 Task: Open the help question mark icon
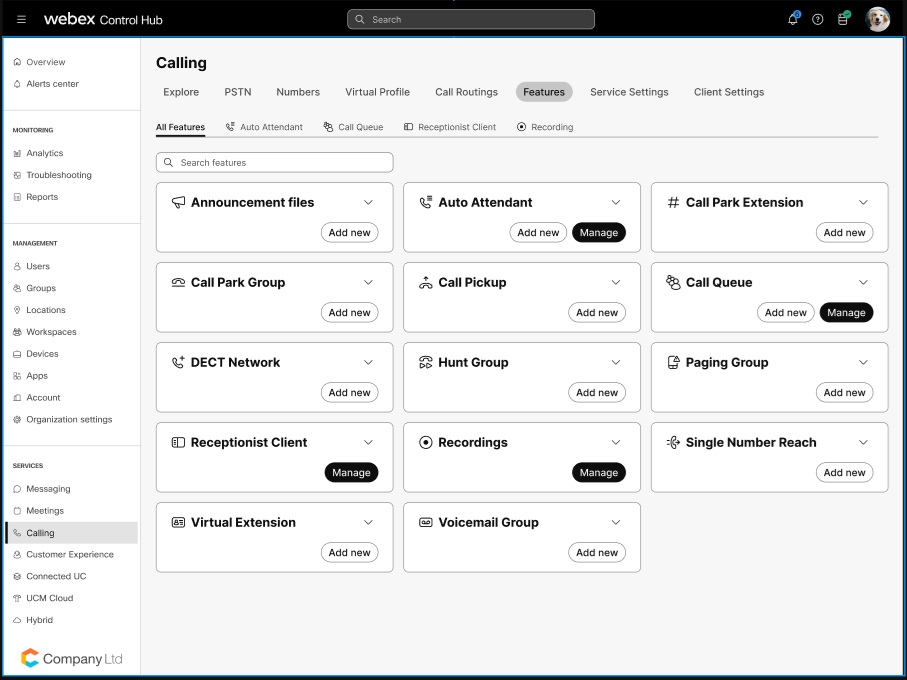pos(817,20)
